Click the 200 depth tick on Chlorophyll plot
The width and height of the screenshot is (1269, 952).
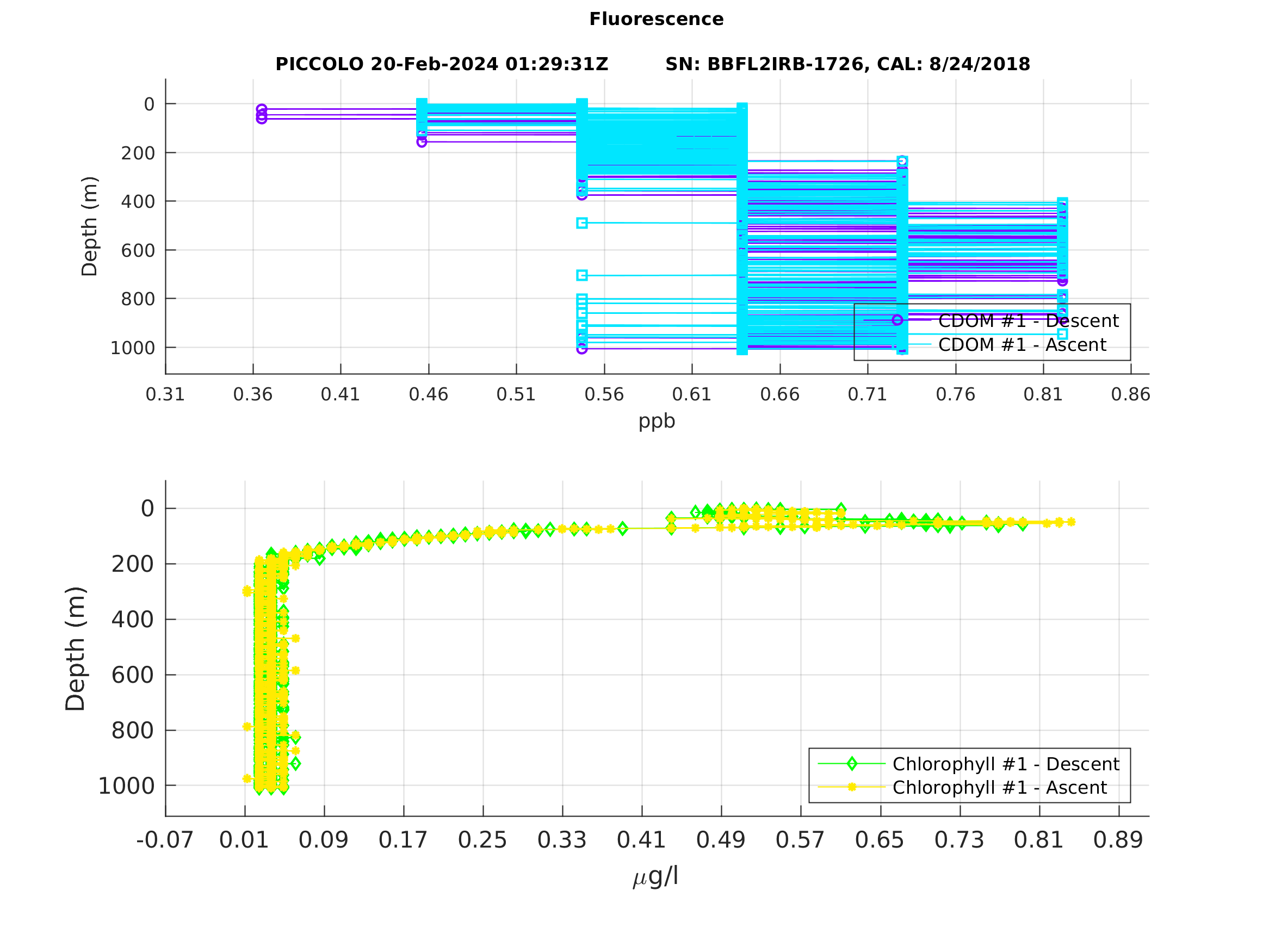pyautogui.click(x=133, y=564)
